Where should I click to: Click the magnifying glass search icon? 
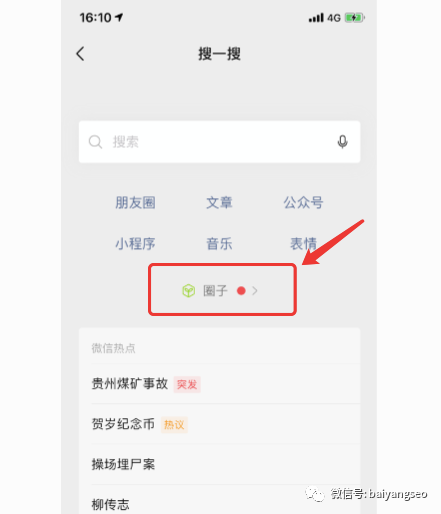point(95,142)
